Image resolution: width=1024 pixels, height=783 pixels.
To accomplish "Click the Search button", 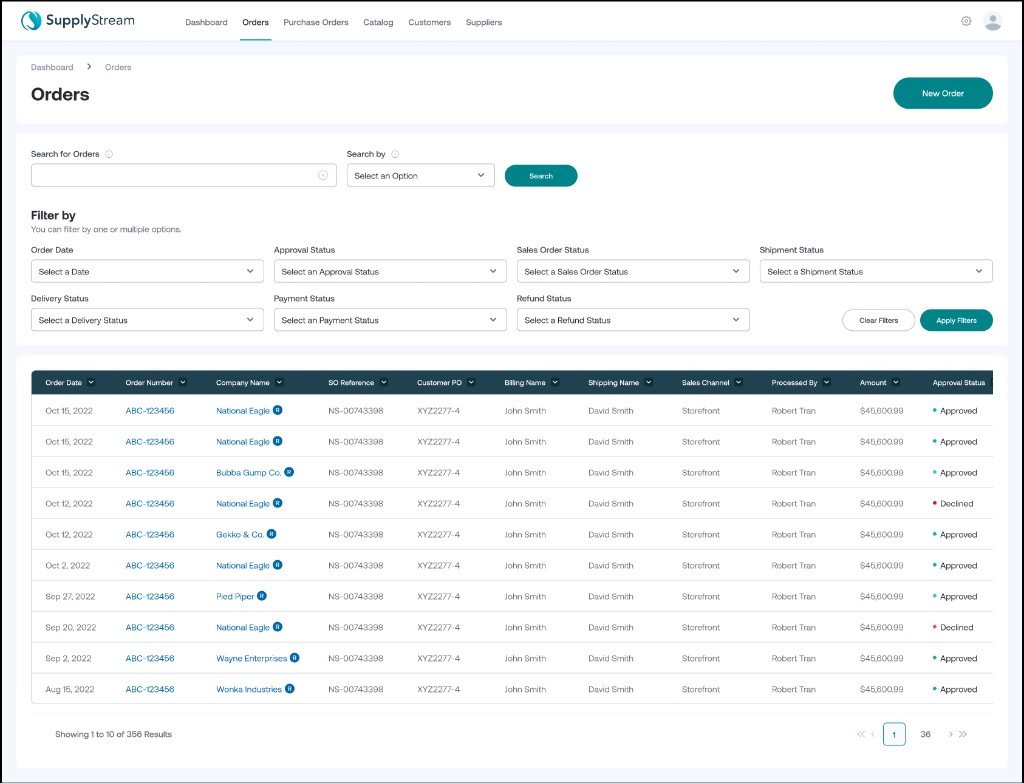I will click(541, 176).
